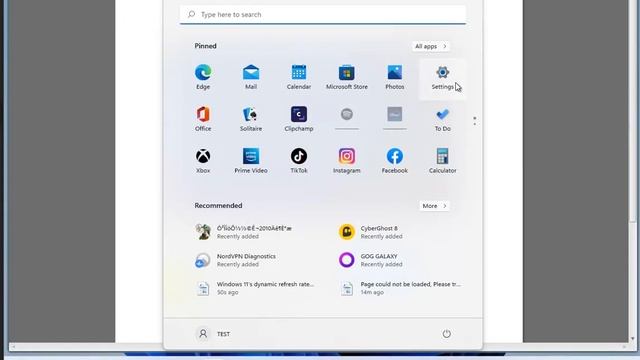The width and height of the screenshot is (640, 360).
Task: Click All apps button
Action: [x=431, y=46]
